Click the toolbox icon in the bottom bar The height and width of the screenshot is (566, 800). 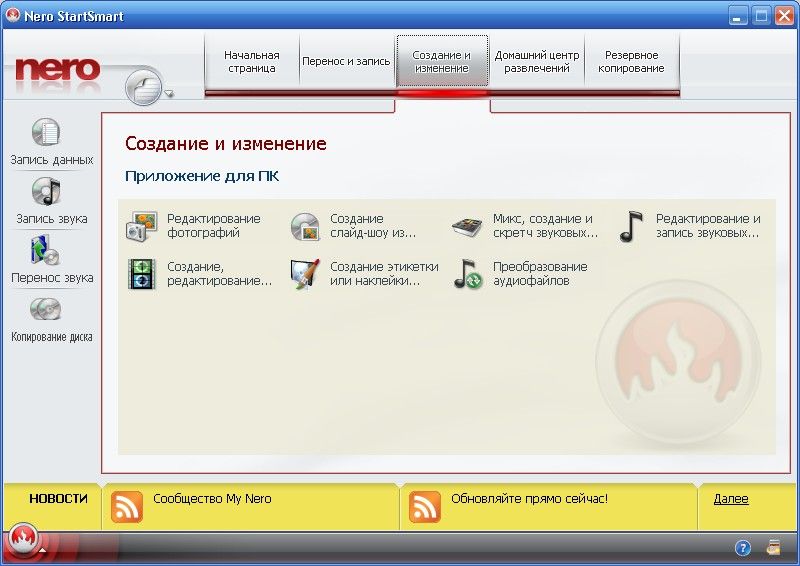pyautogui.click(x=774, y=547)
